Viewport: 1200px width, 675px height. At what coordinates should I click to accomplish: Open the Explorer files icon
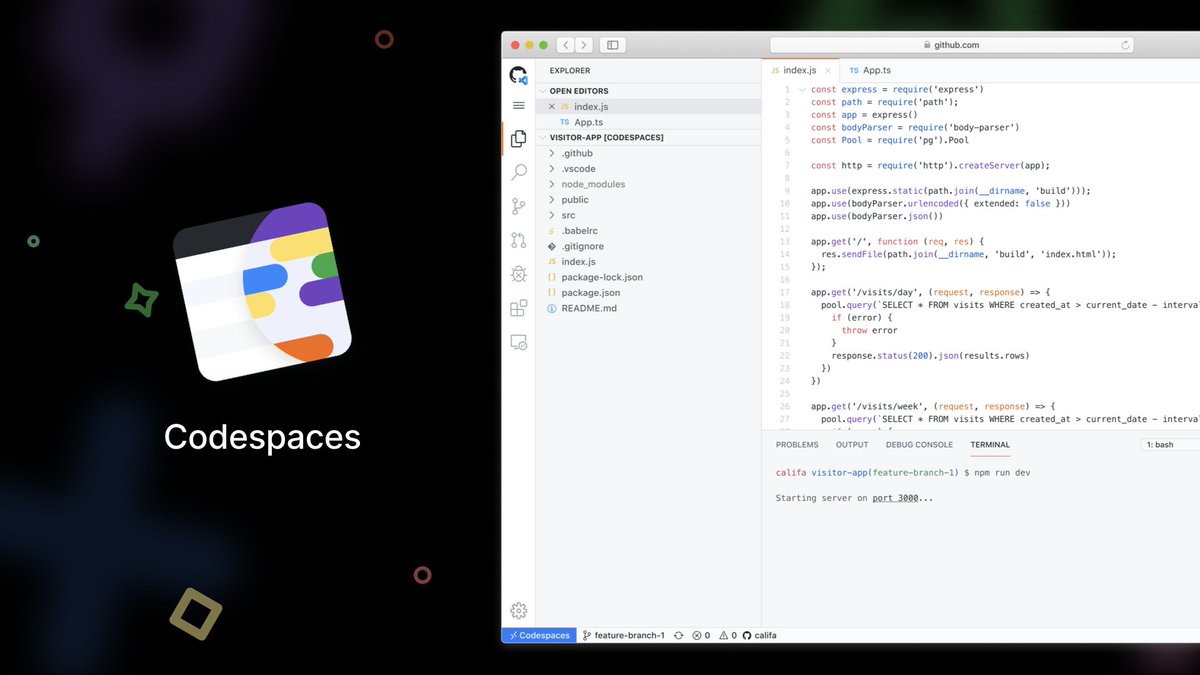[518, 138]
